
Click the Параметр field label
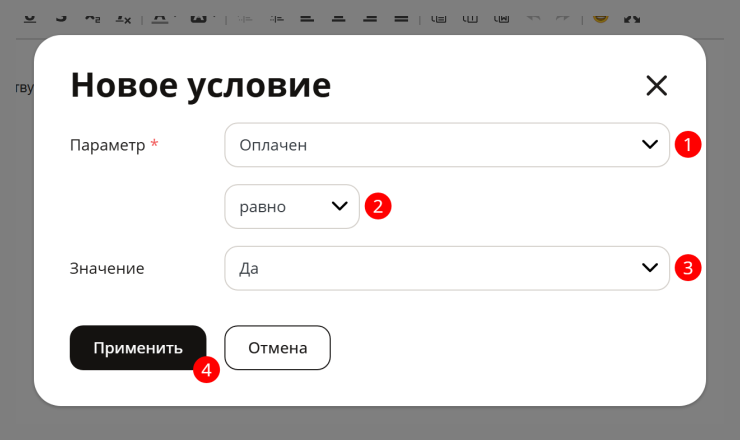(108, 145)
